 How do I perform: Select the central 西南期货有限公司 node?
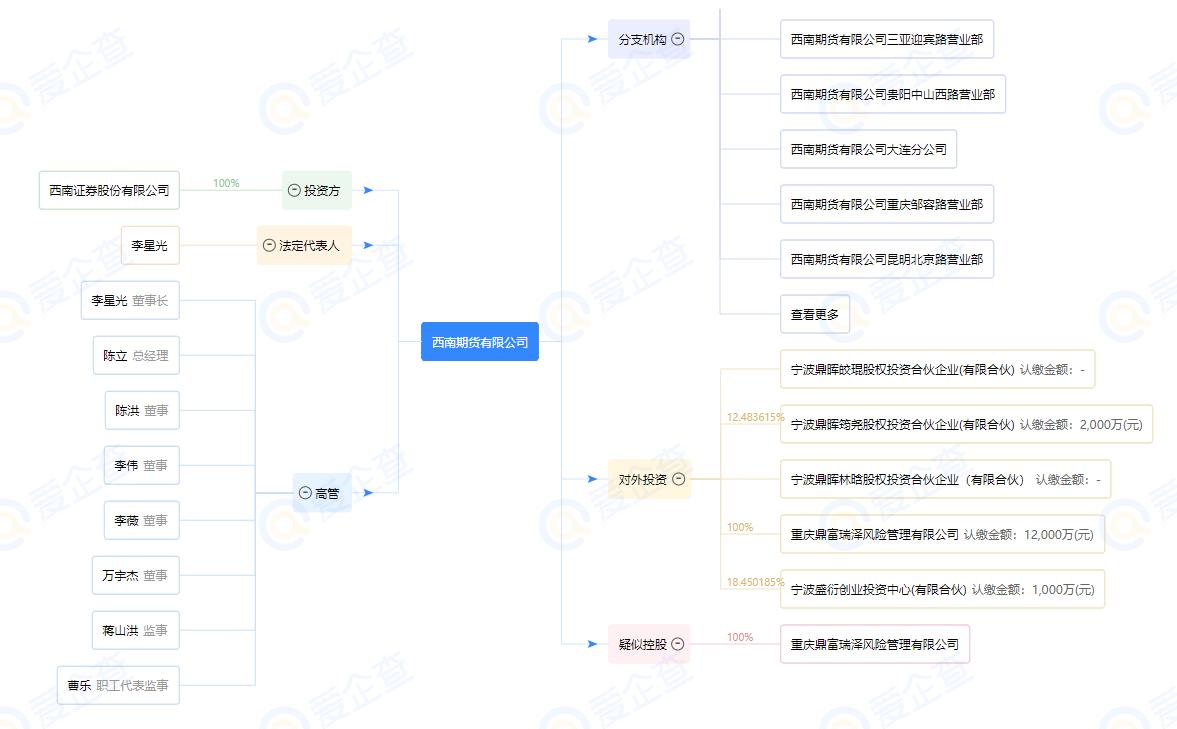coord(480,340)
